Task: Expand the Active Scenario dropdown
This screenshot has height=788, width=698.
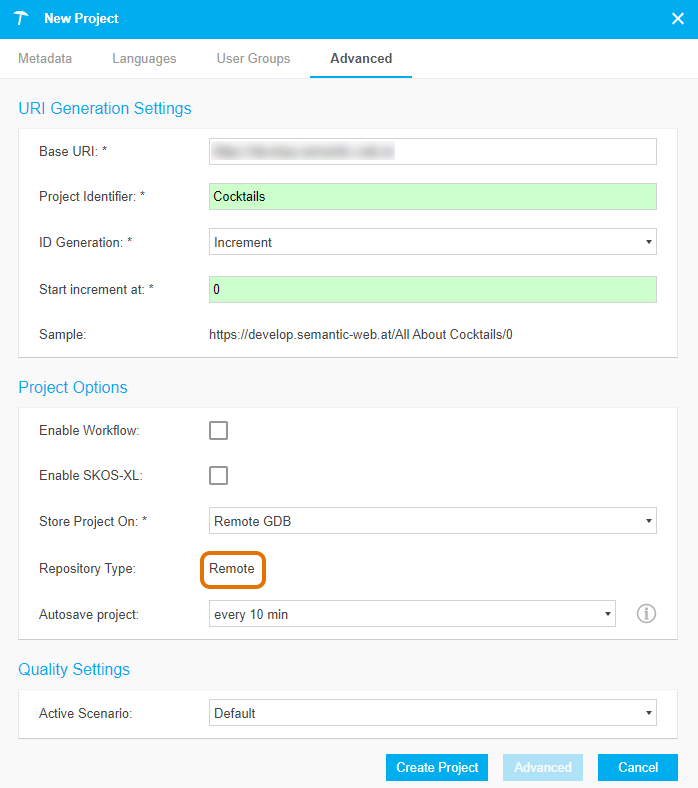Action: tap(433, 713)
